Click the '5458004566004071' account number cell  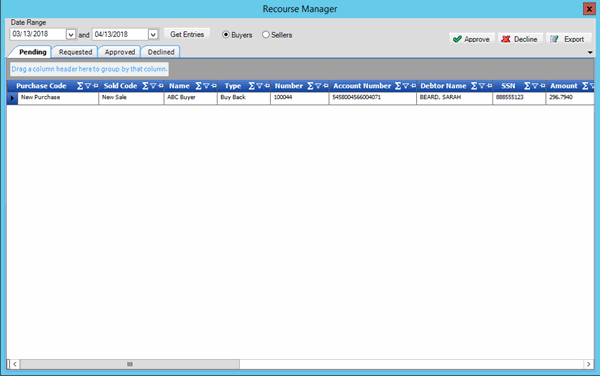click(x=373, y=98)
